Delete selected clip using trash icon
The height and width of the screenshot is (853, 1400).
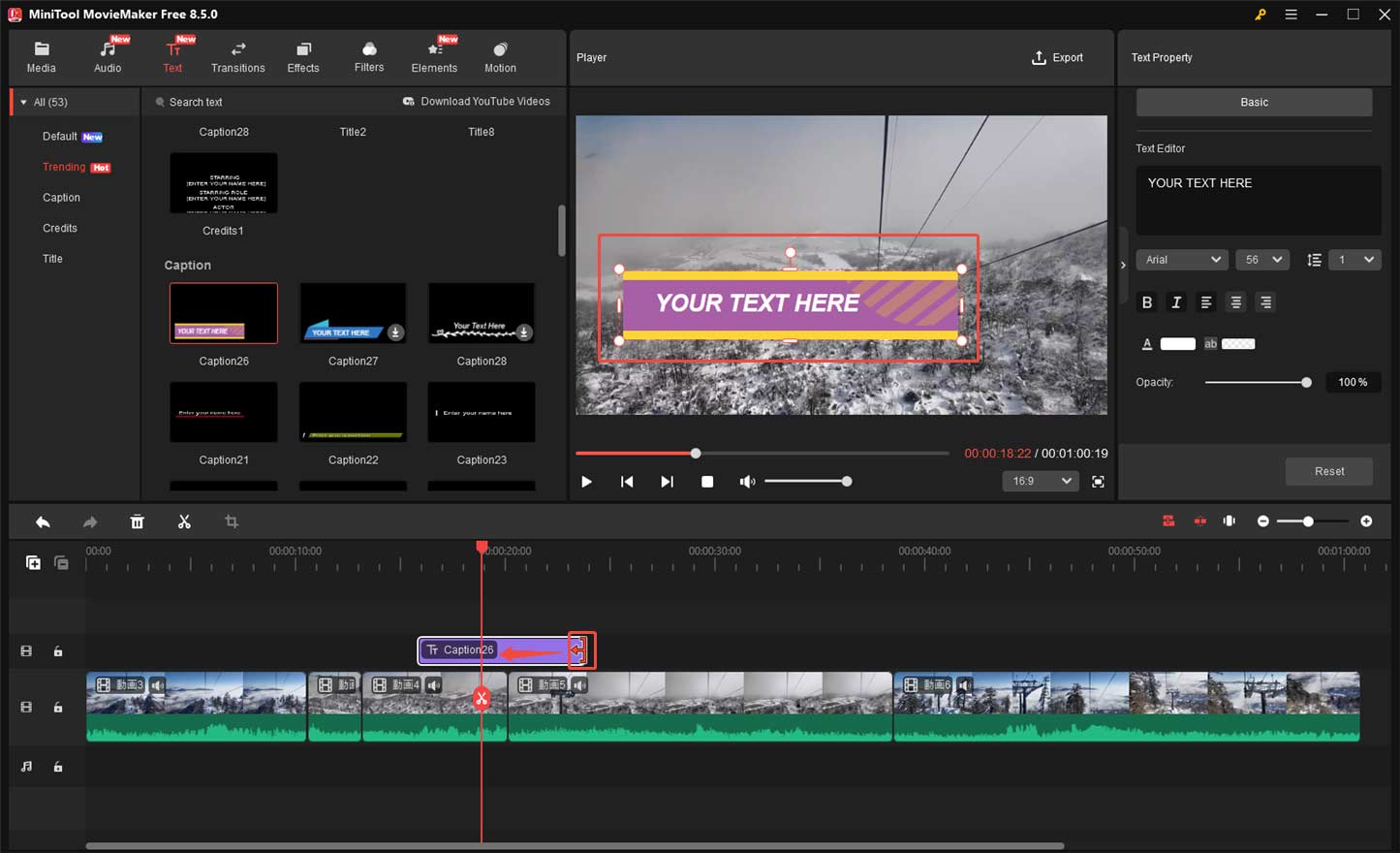(x=137, y=521)
